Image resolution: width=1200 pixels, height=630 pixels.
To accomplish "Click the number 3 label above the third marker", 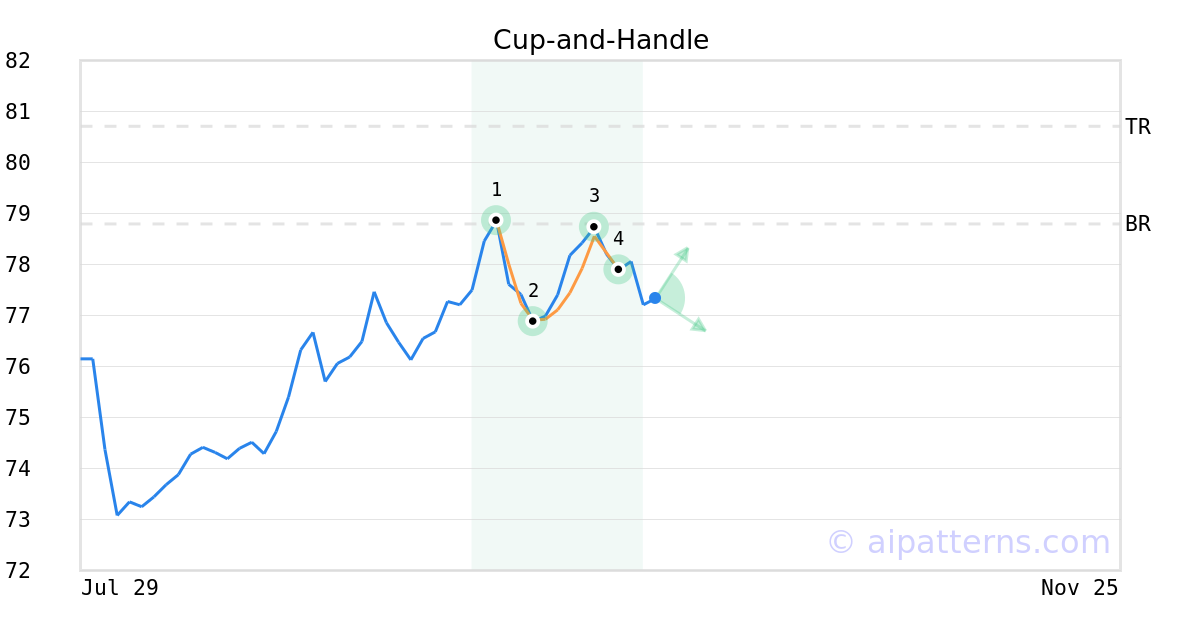I will [594, 196].
